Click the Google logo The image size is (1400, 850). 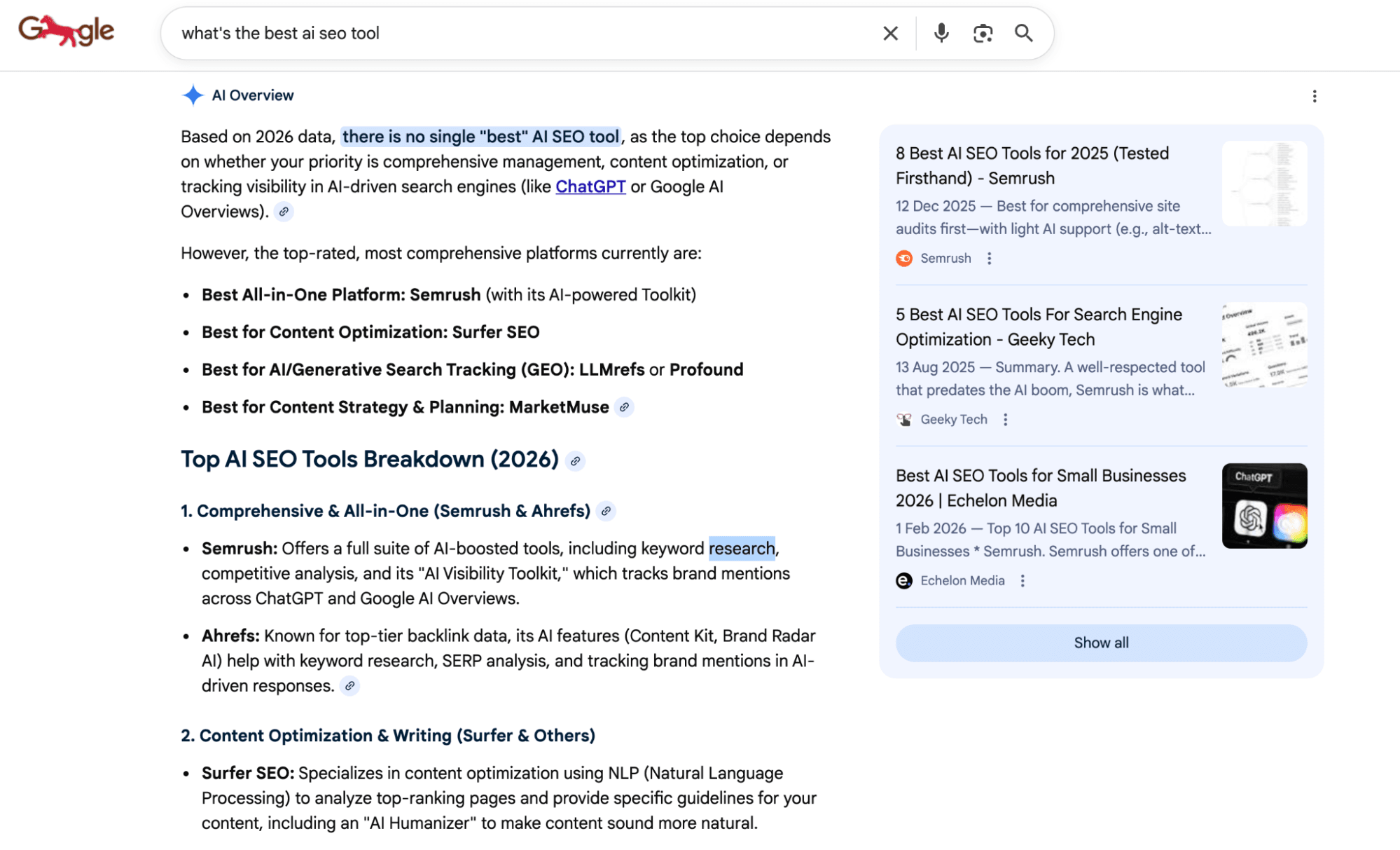(x=67, y=30)
